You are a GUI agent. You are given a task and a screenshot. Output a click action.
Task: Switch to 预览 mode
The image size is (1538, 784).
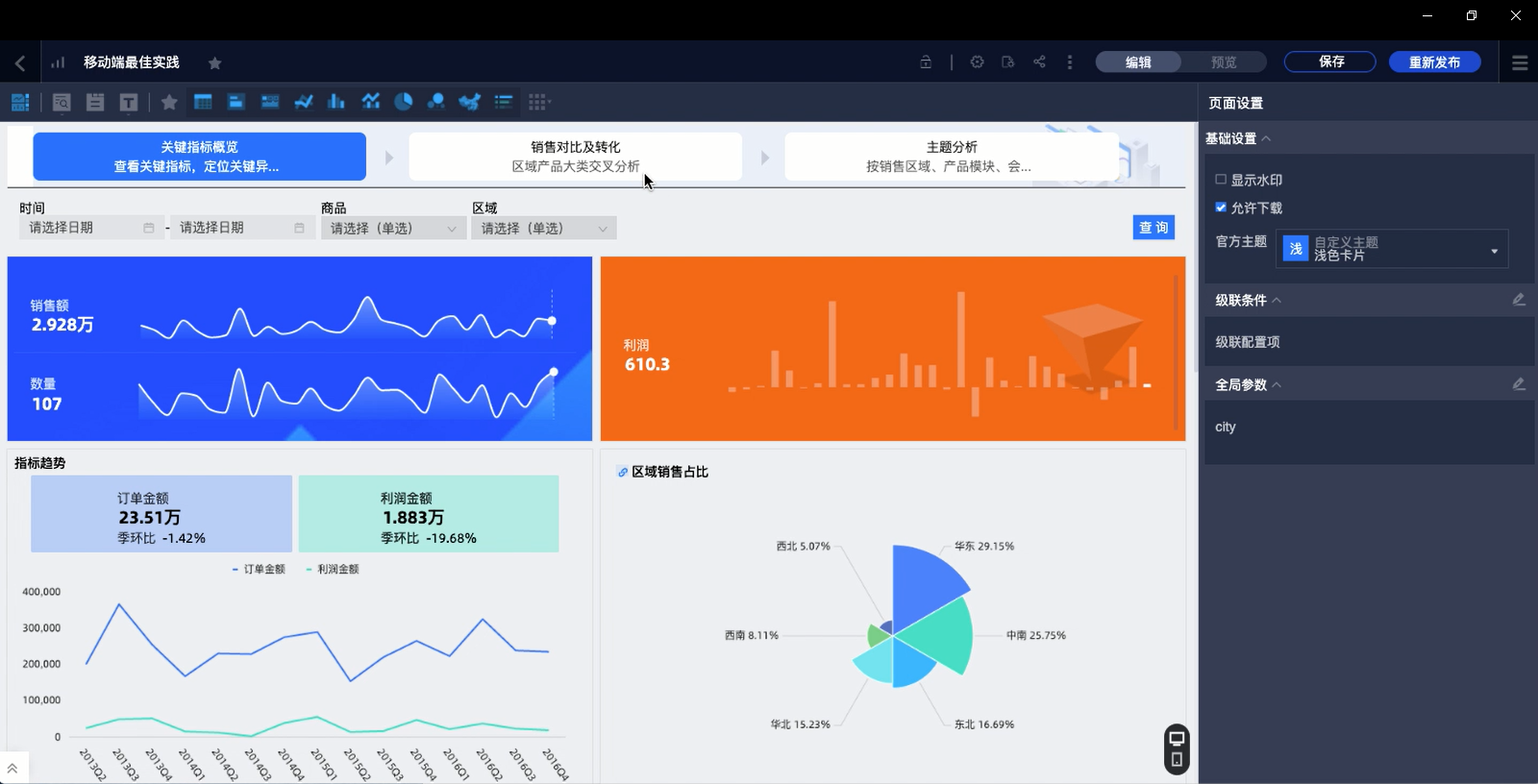[1224, 62]
